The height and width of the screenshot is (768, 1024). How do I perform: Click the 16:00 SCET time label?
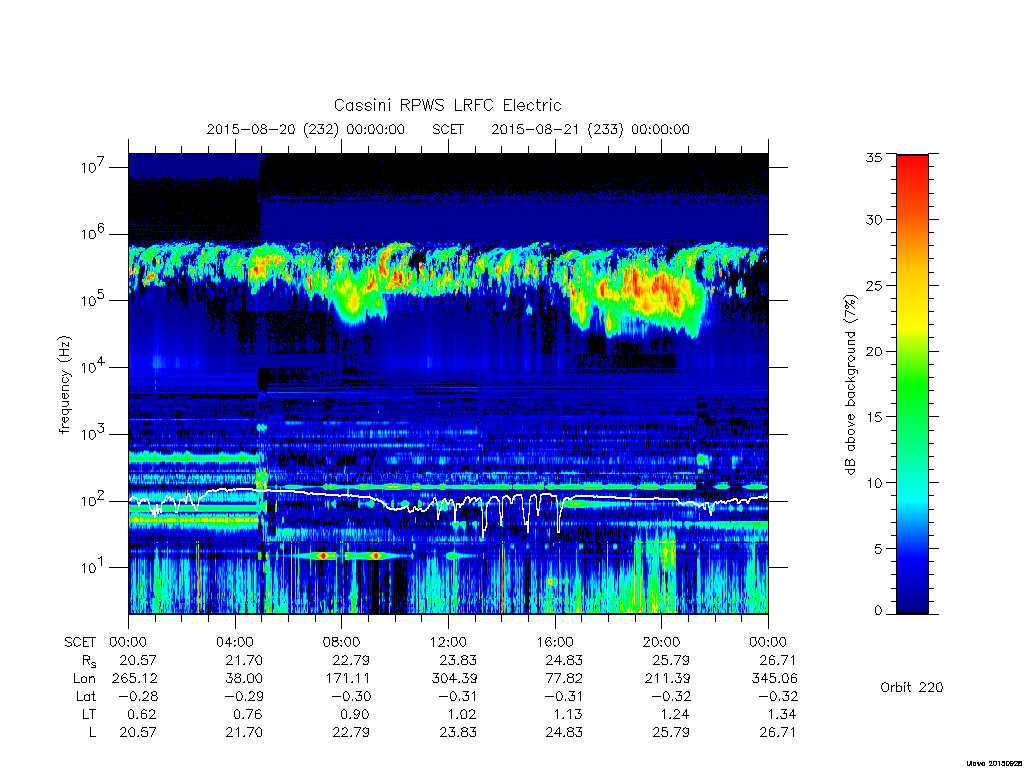tap(554, 642)
